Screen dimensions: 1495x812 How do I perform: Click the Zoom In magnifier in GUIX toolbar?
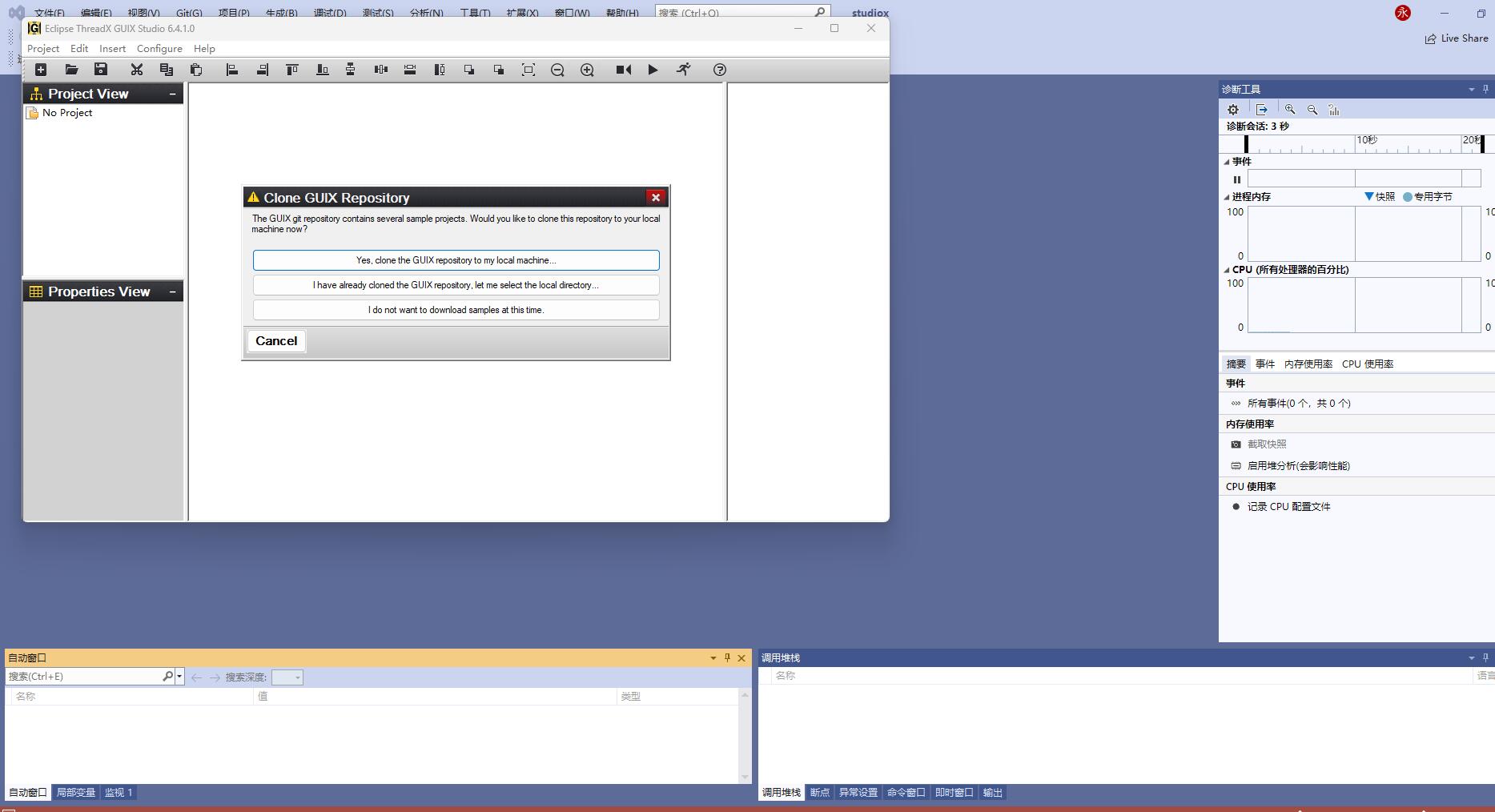(x=587, y=70)
